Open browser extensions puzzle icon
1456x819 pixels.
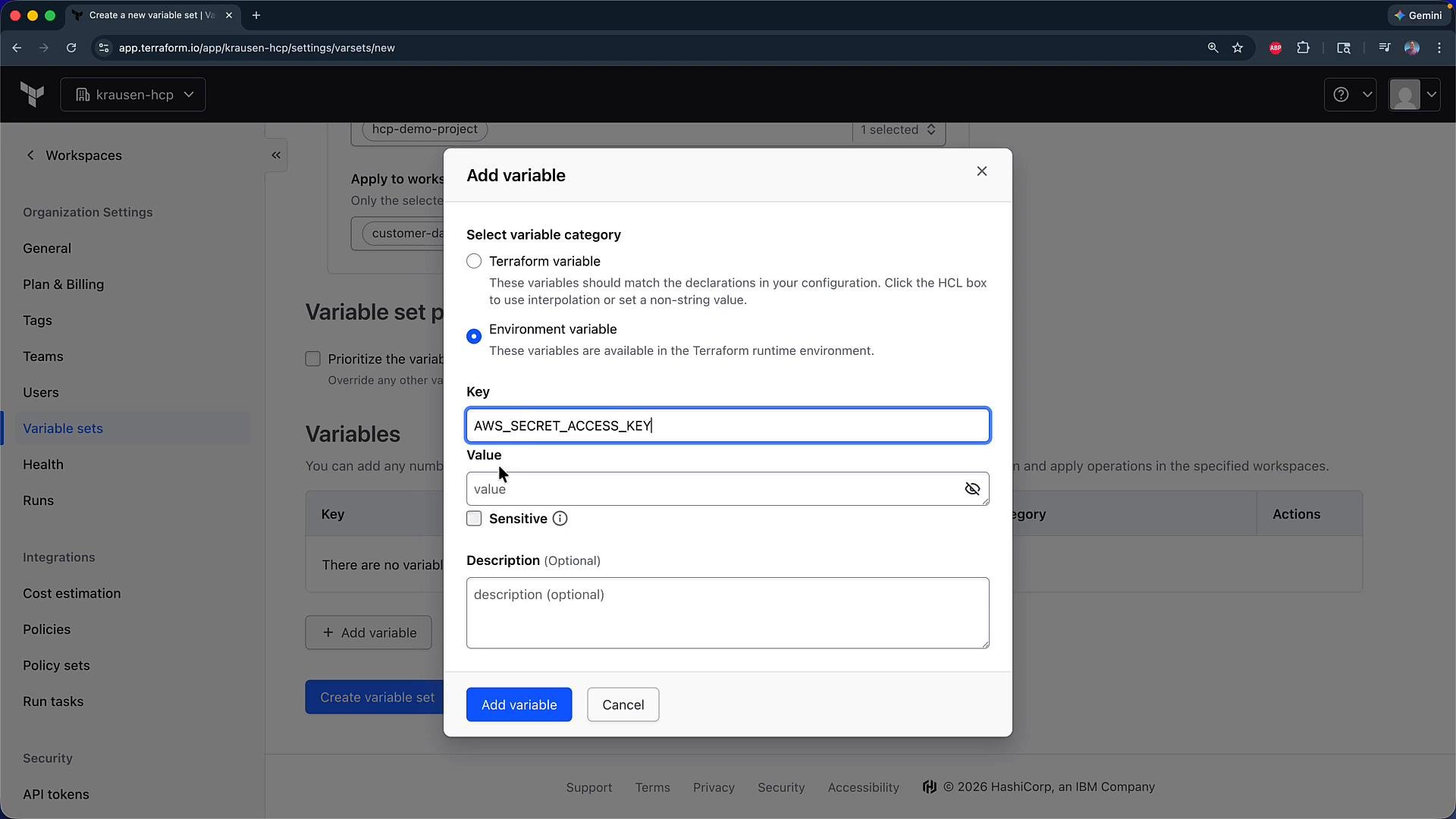click(1304, 48)
